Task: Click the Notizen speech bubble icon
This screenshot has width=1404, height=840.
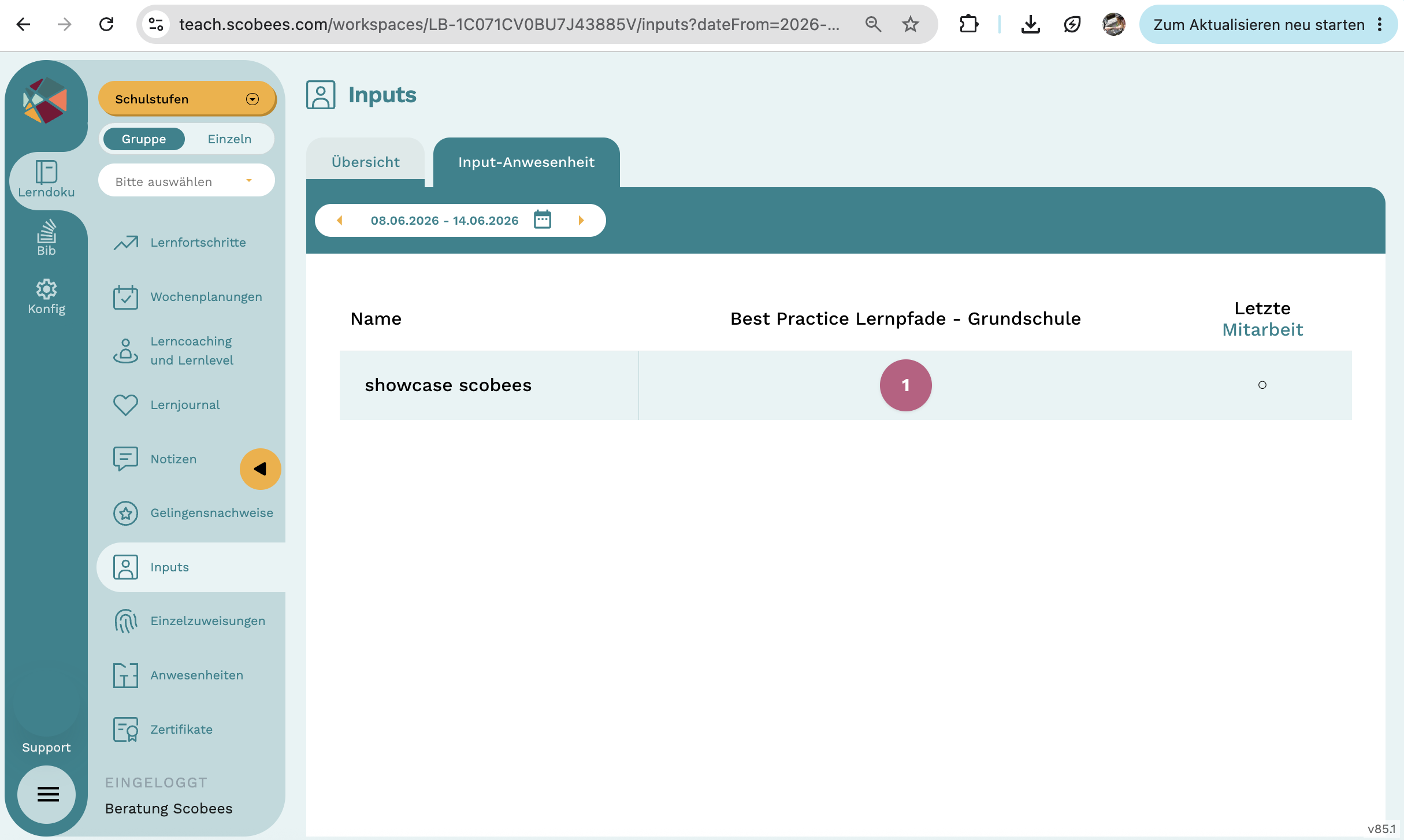Action: pos(125,459)
